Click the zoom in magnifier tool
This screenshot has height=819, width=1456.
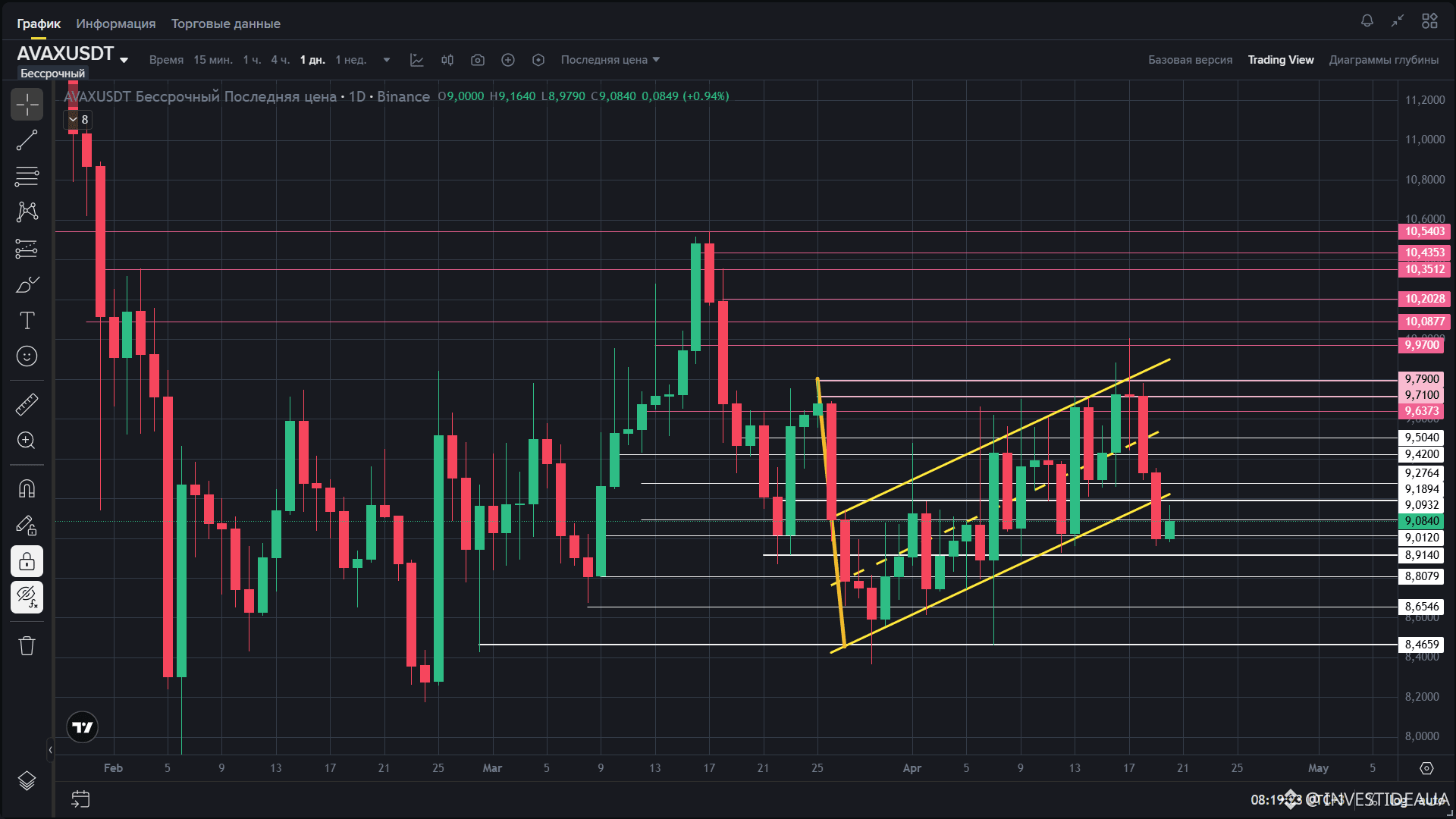tap(27, 441)
